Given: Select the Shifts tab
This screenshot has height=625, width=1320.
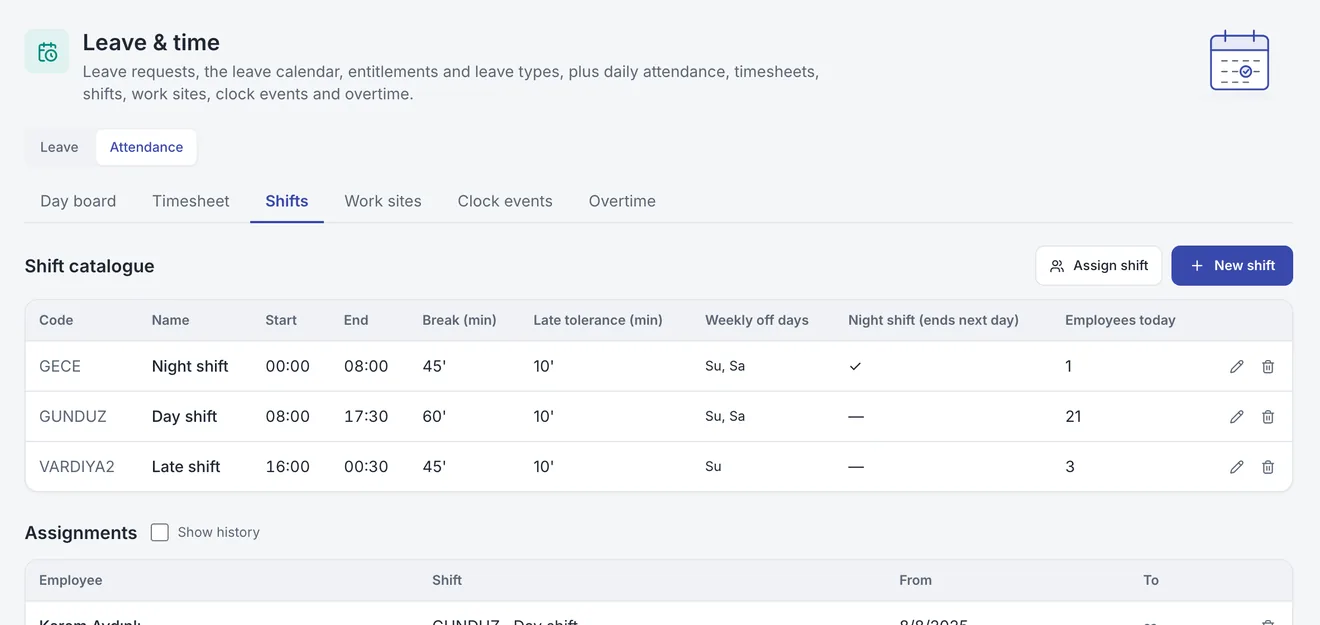Looking at the screenshot, I should 287,201.
